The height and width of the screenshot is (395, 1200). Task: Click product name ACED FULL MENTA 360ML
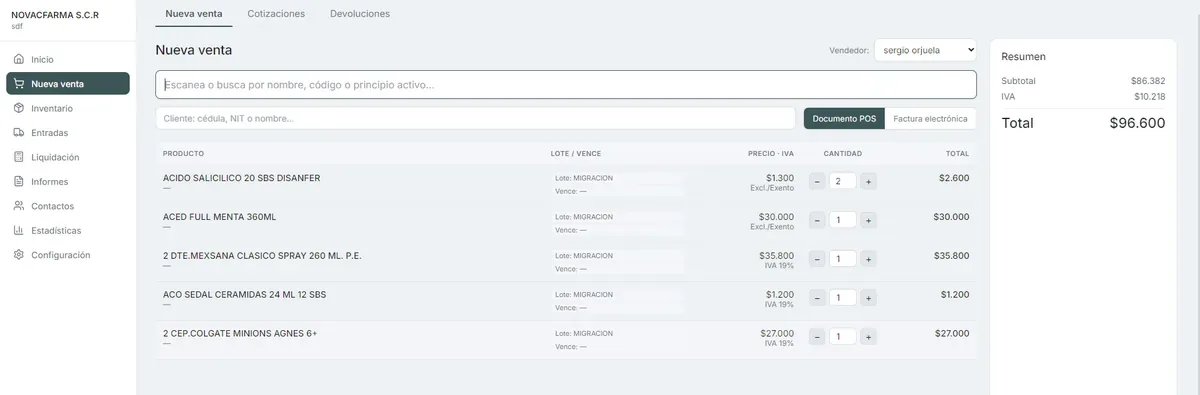(219, 216)
